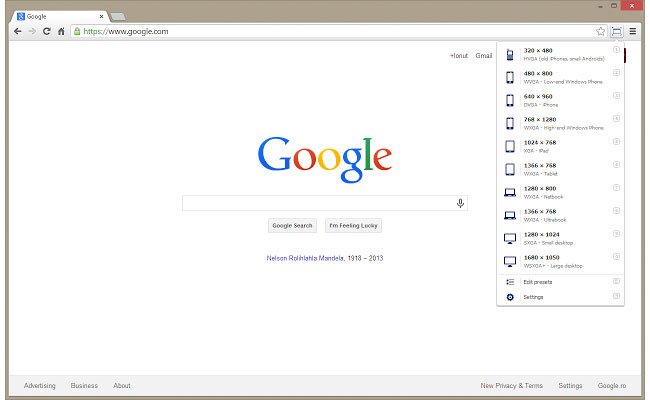
Task: Open the +Ionut profile link
Action: click(459, 56)
